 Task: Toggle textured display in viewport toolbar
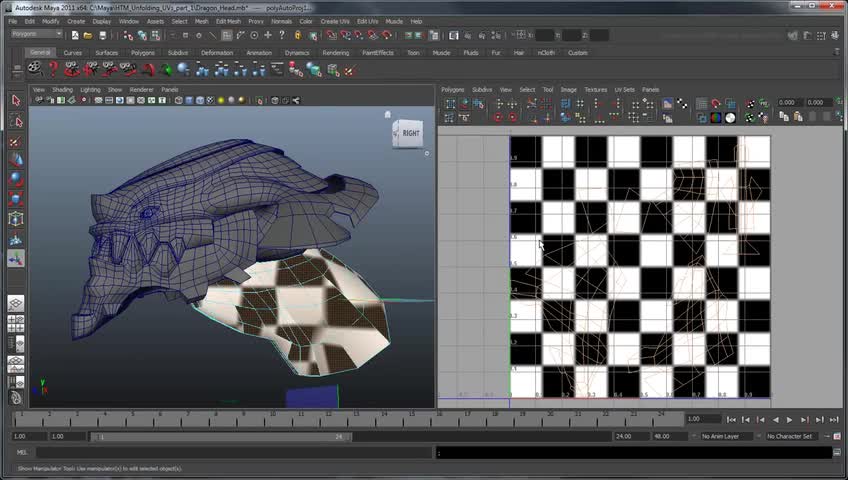pos(210,100)
